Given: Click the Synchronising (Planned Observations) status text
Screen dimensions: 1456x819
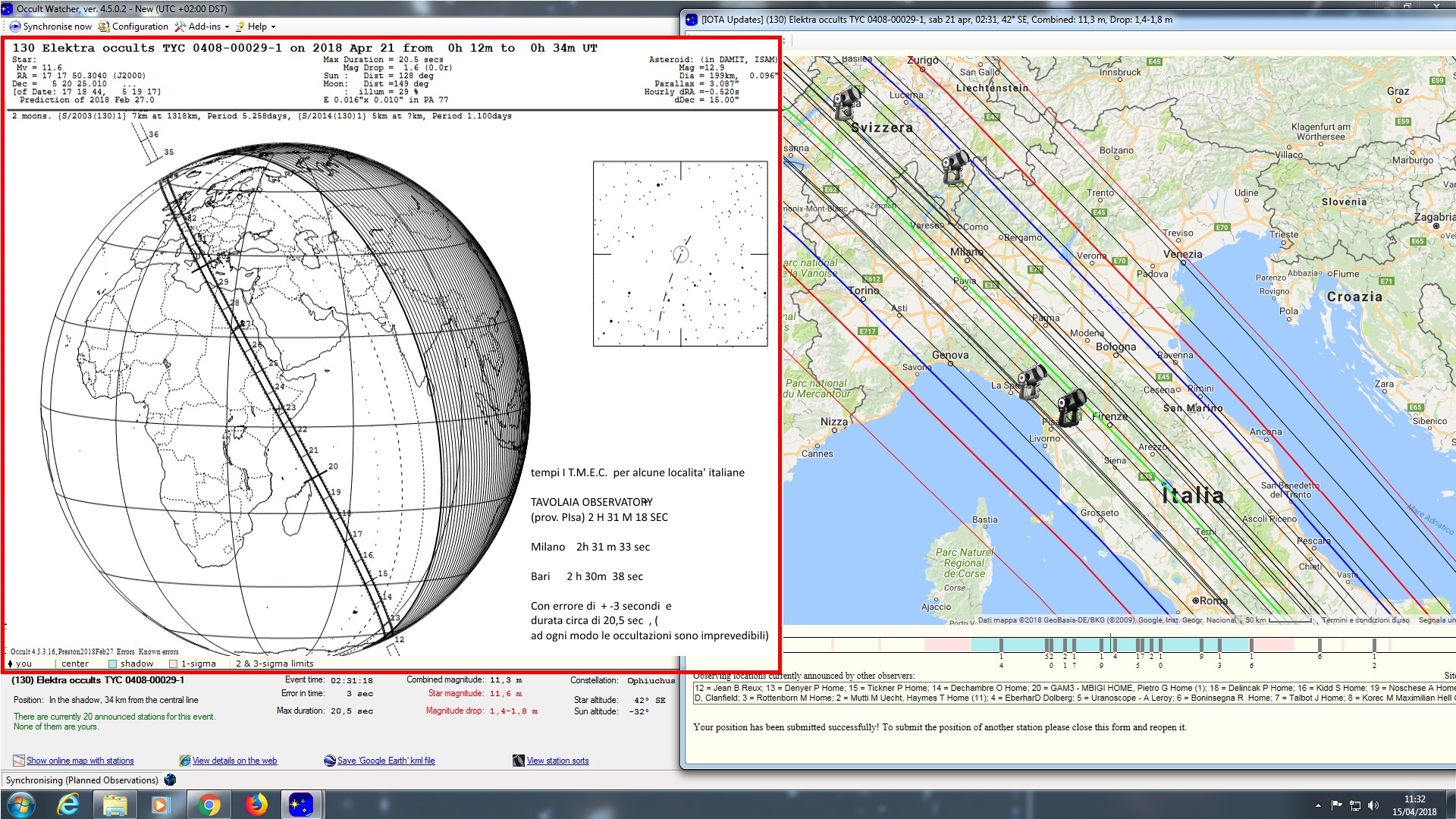Looking at the screenshot, I should (x=82, y=780).
